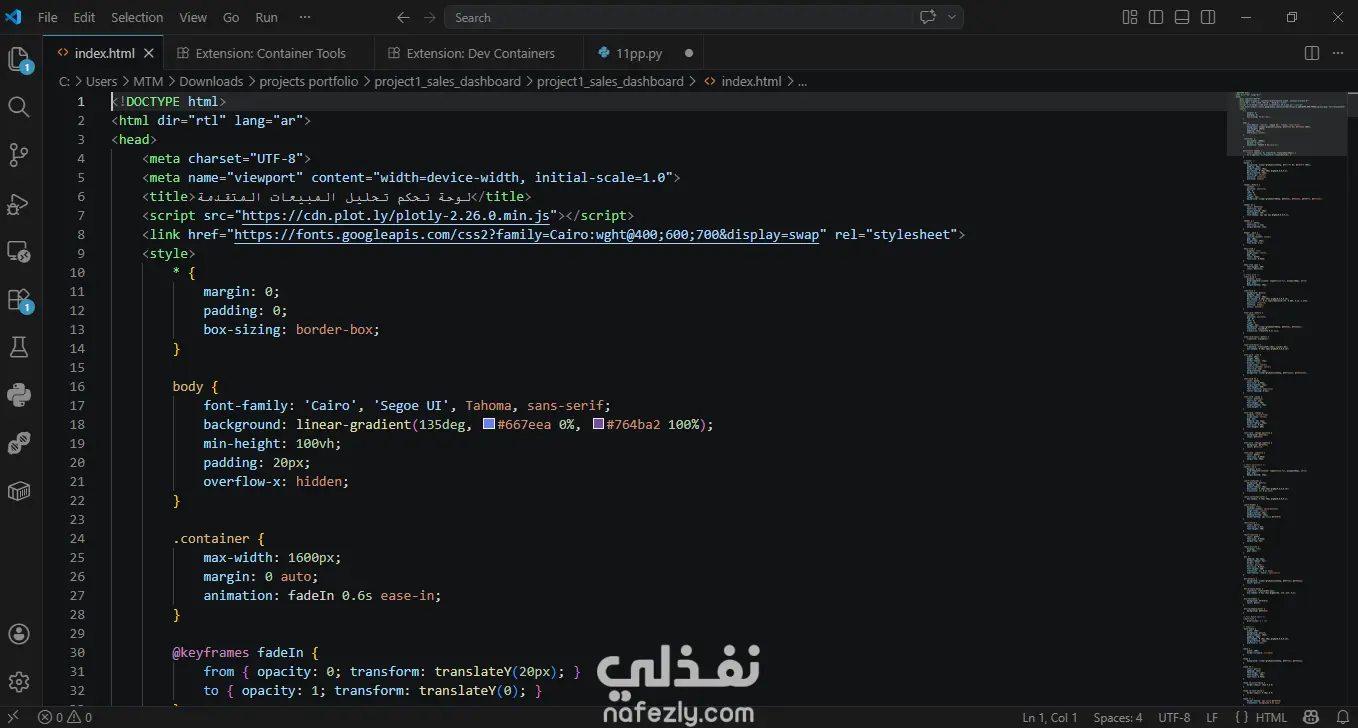Open the Explorer view in activity bar
Image resolution: width=1358 pixels, height=728 pixels.
pos(19,60)
